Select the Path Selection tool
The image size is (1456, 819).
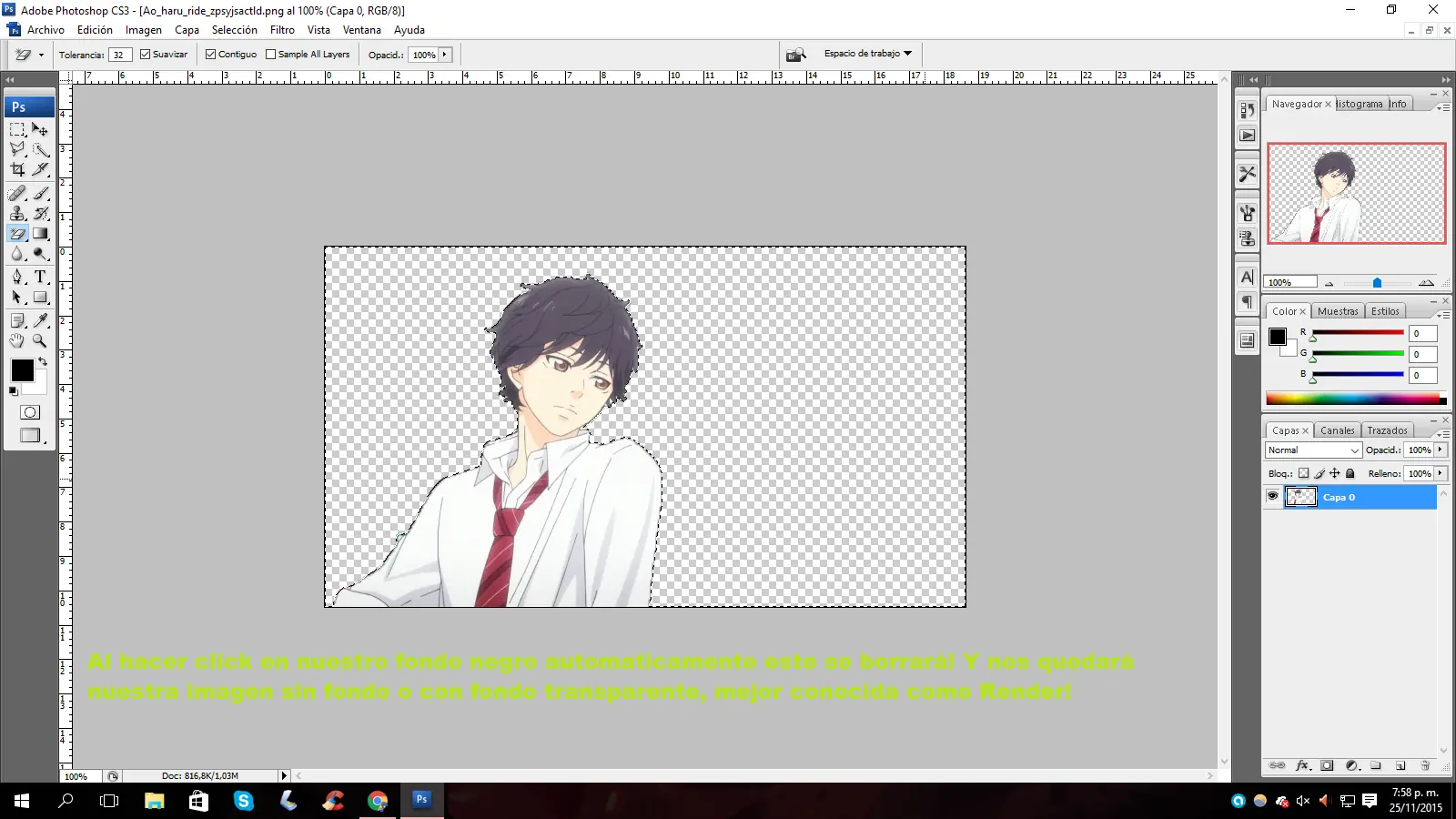[17, 297]
